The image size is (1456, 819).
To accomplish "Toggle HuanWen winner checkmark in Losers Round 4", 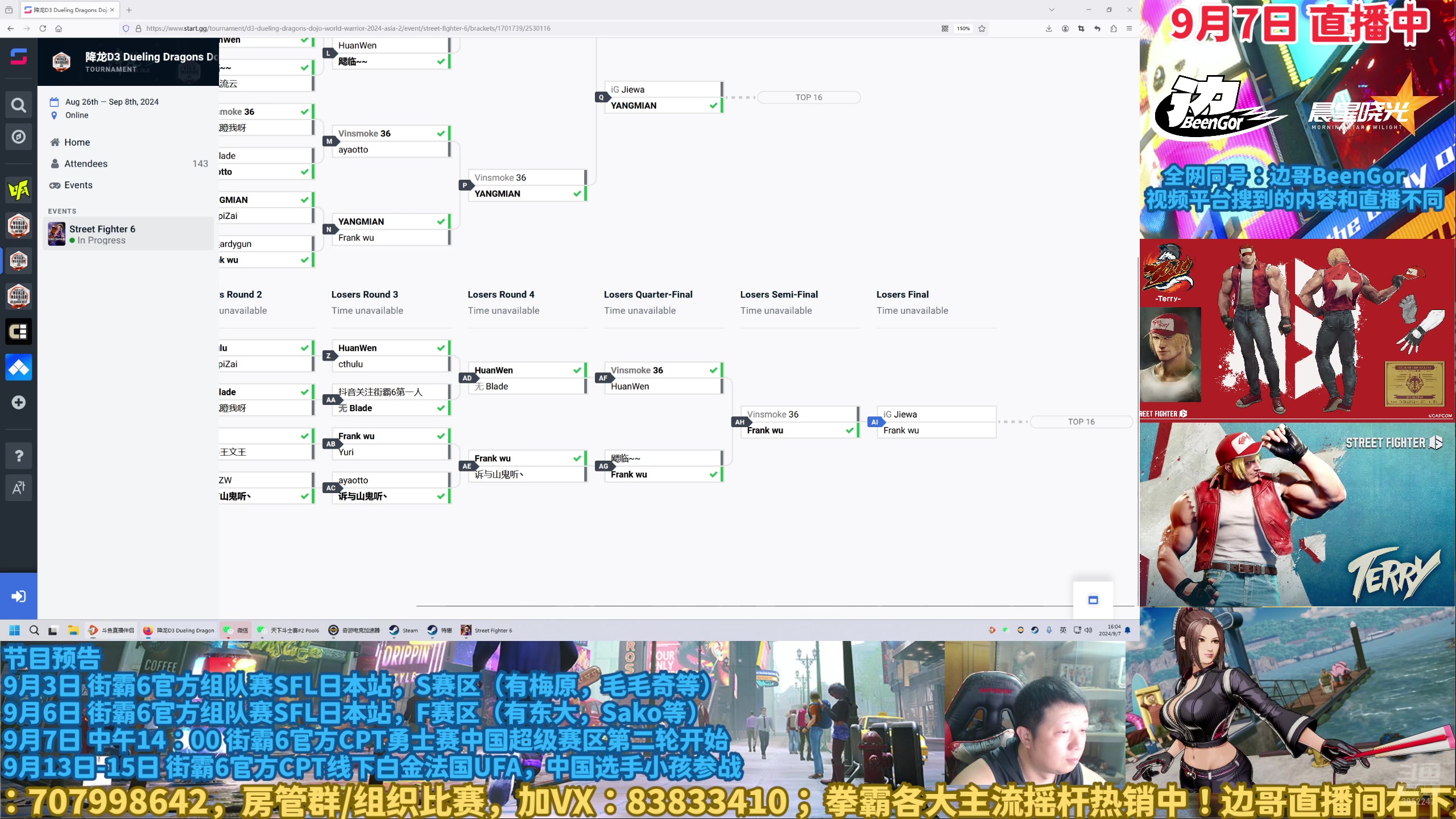I will (x=577, y=370).
